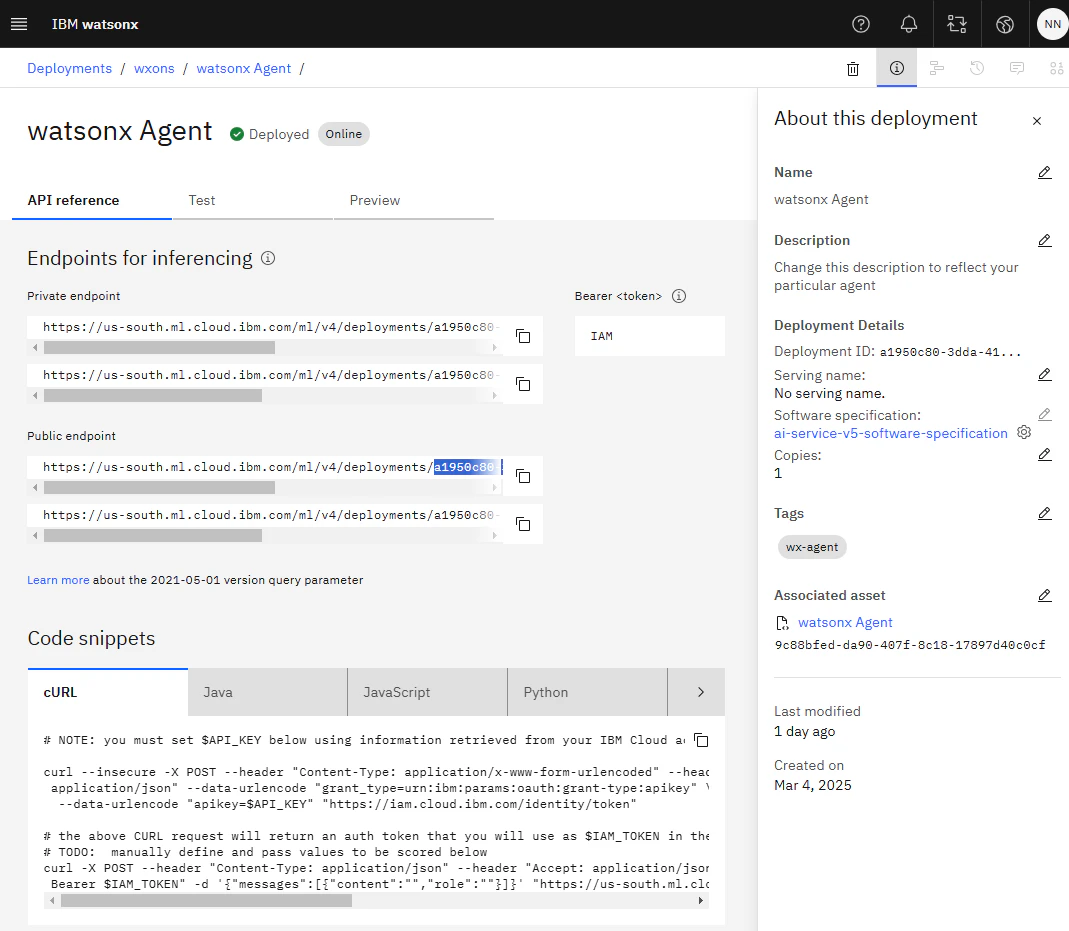Screen dimensions: 1069x931
Task: Open the notifications bell
Action: point(909,24)
